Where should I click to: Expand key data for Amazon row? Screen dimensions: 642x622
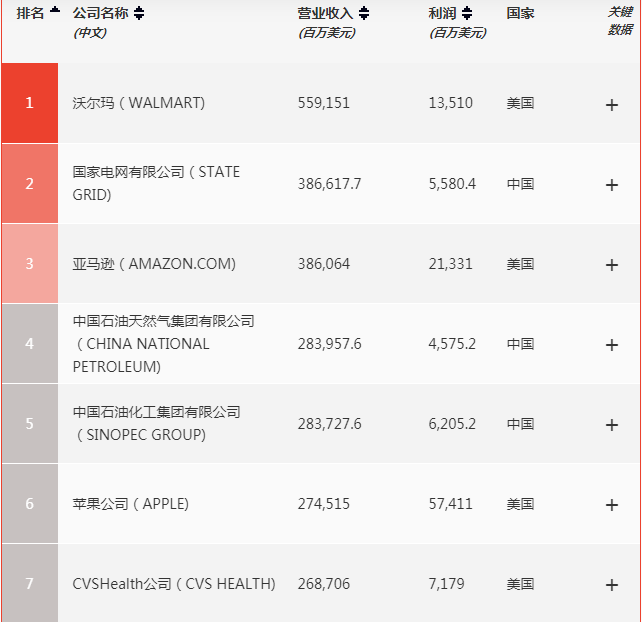[612, 265]
